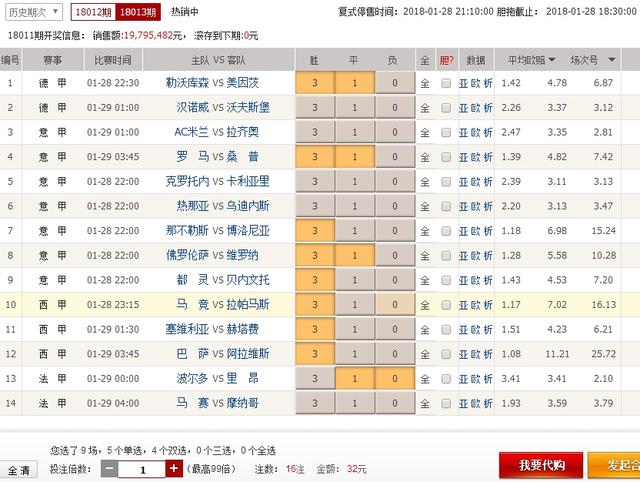This screenshot has width=640, height=482.
Task: Toggle win (3) for 勒沃库森 VS 美因茨
Action: tap(315, 83)
